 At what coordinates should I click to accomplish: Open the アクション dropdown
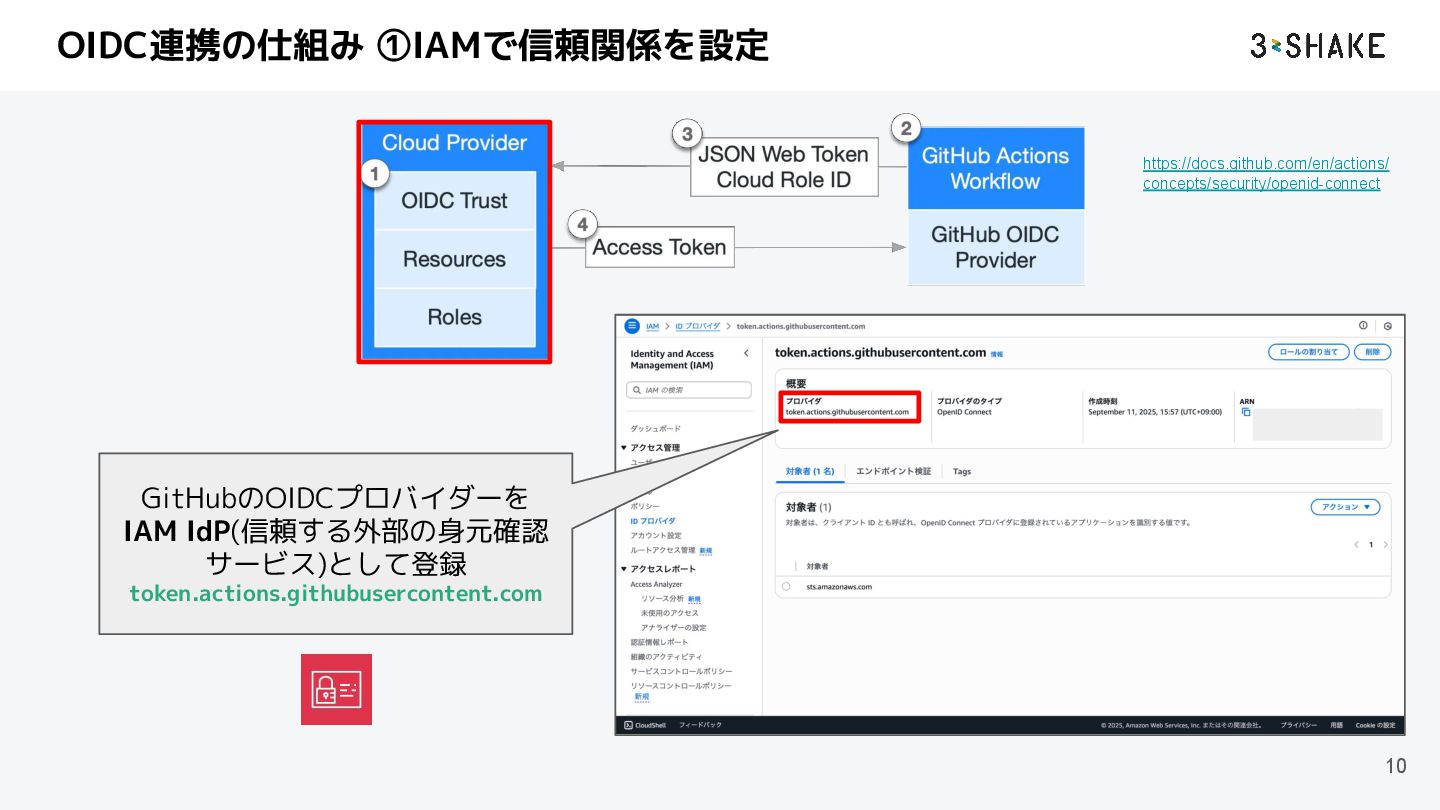(1345, 507)
